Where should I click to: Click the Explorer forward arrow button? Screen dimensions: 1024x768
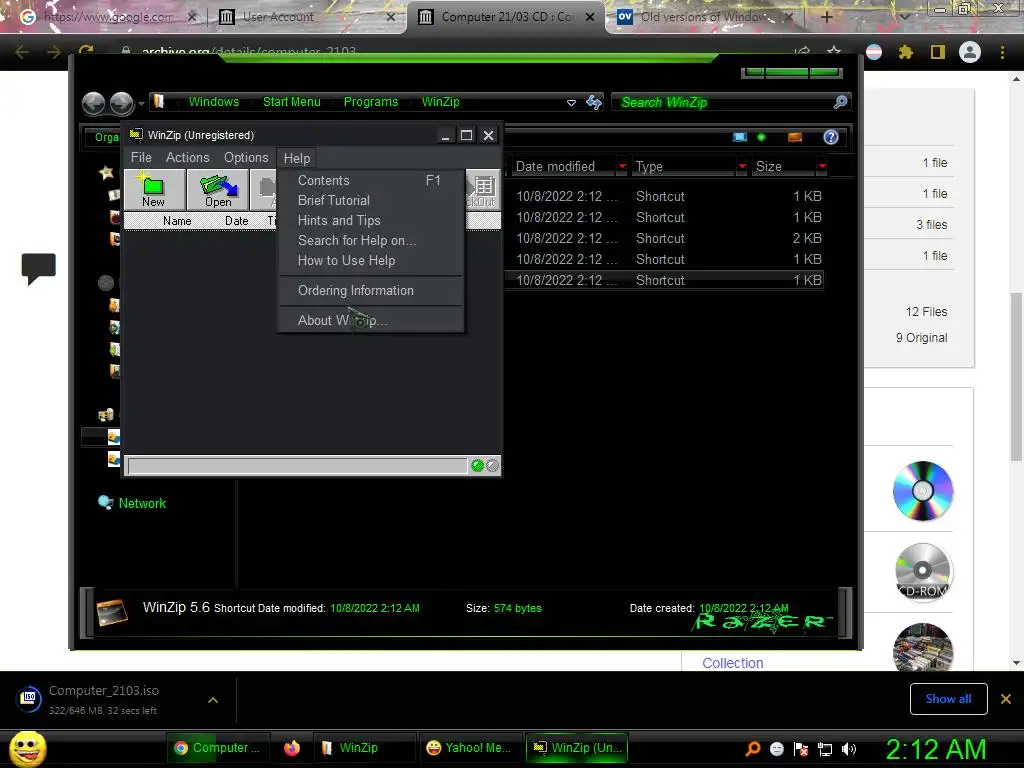[x=121, y=103]
